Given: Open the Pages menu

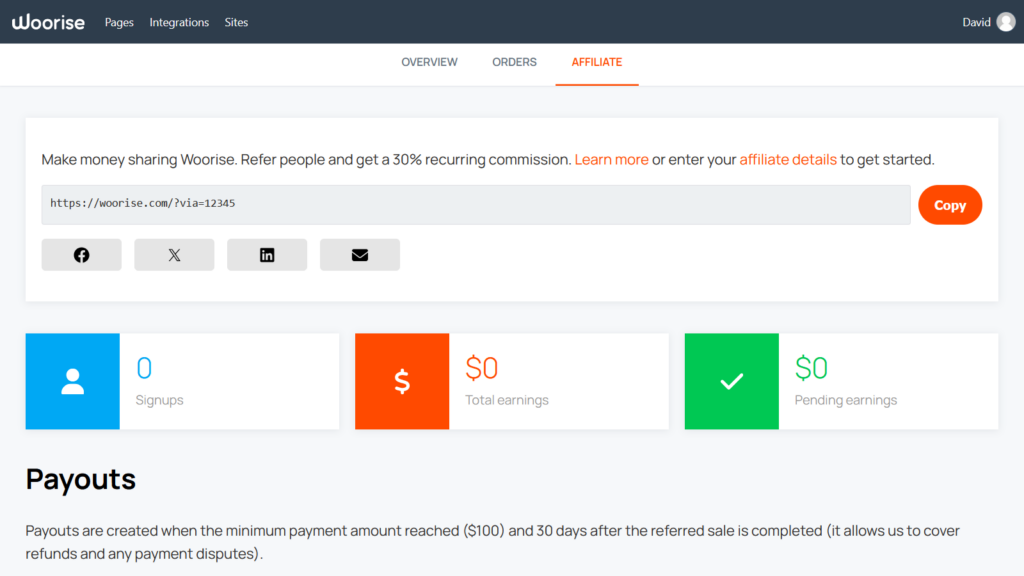Looking at the screenshot, I should tap(119, 22).
